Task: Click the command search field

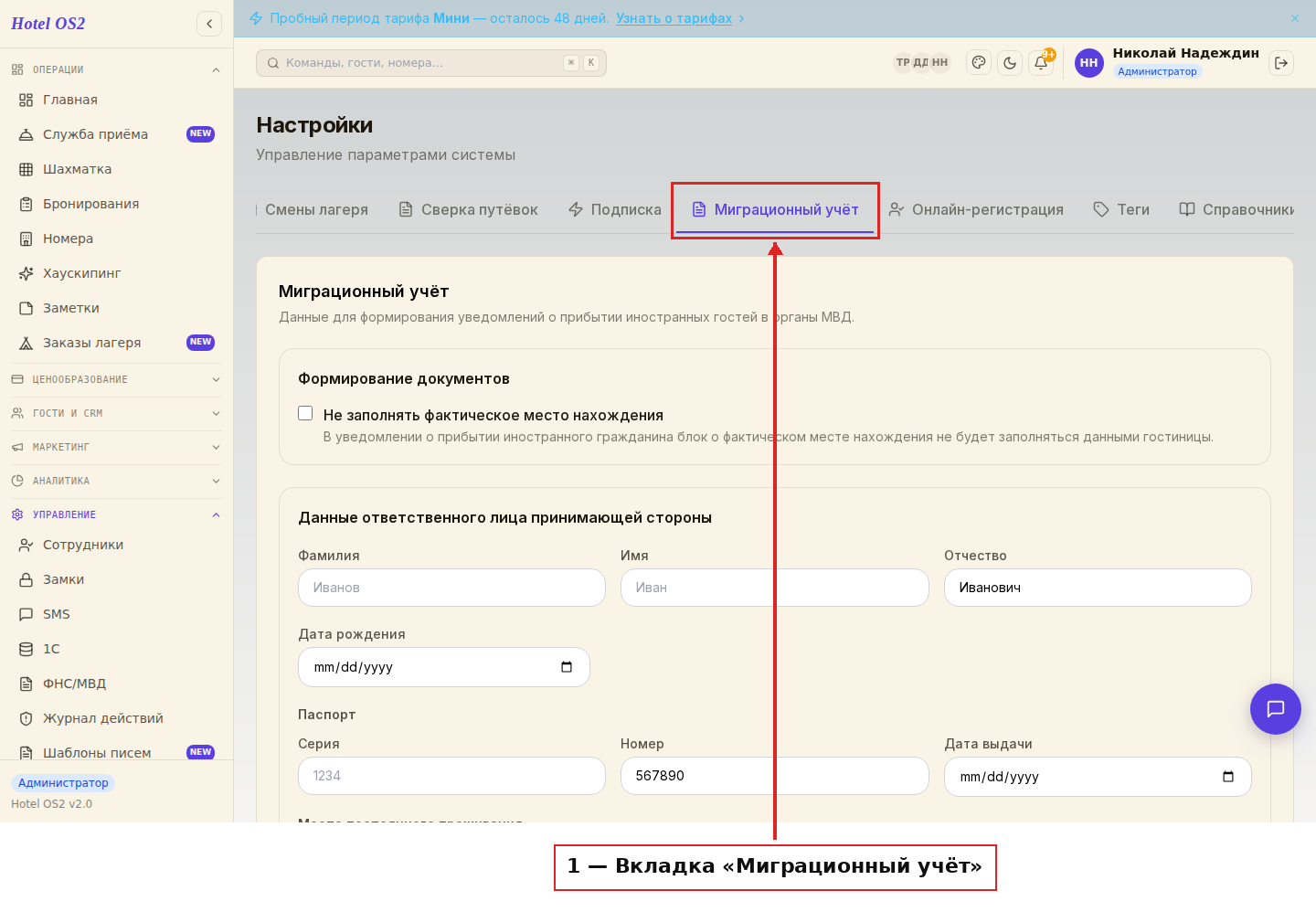Action: pos(431,63)
